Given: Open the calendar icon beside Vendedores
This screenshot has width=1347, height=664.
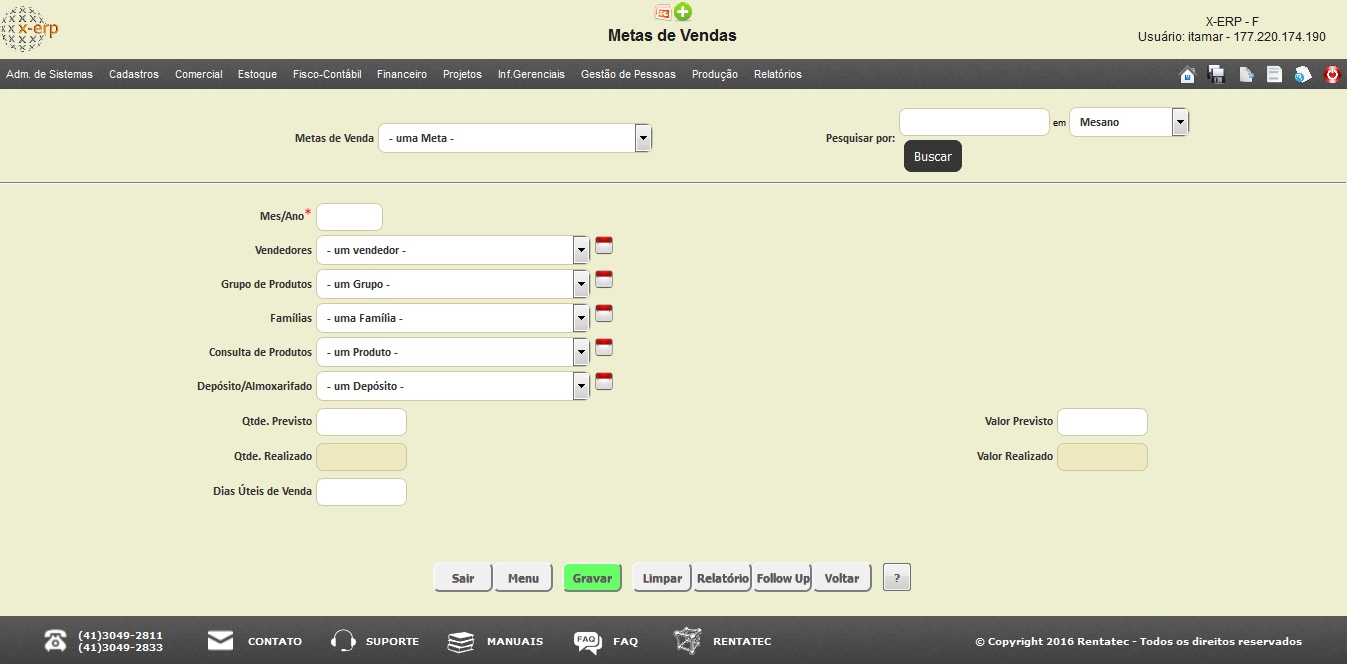Looking at the screenshot, I should click(604, 246).
